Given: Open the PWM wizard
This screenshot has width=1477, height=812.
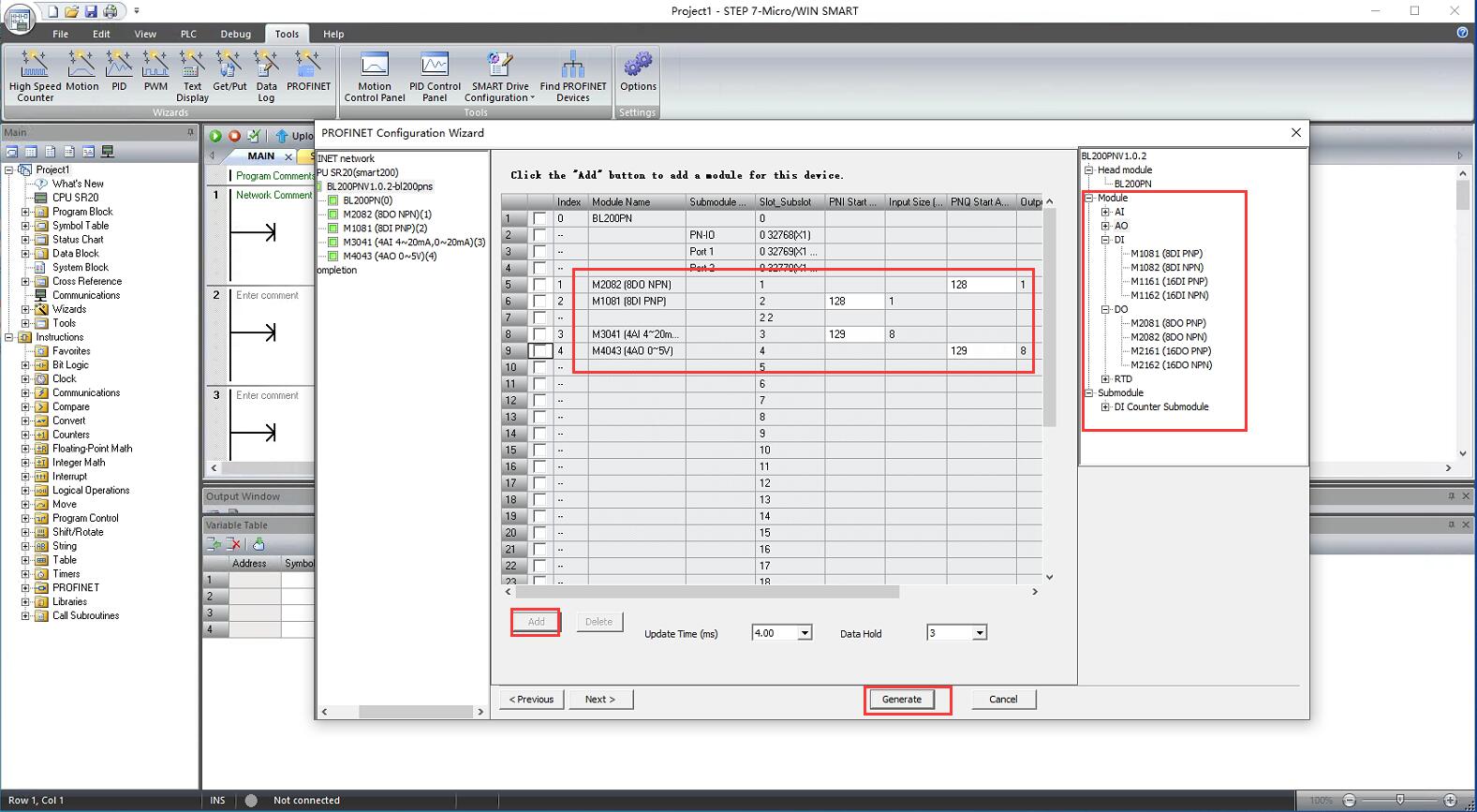Looking at the screenshot, I should [x=155, y=71].
